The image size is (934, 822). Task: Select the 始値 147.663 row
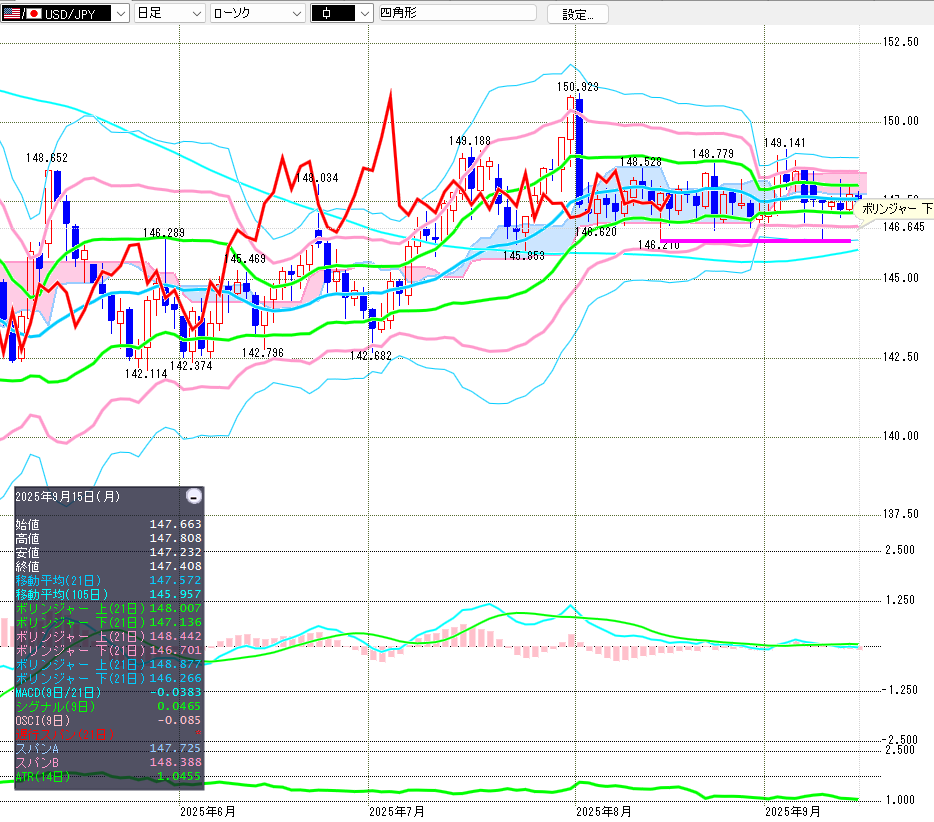[108, 524]
